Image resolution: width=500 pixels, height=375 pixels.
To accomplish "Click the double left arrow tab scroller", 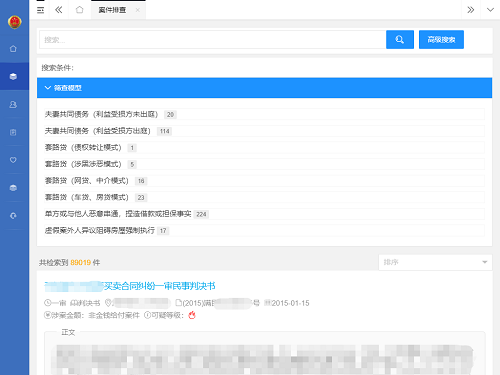I will 59,10.
